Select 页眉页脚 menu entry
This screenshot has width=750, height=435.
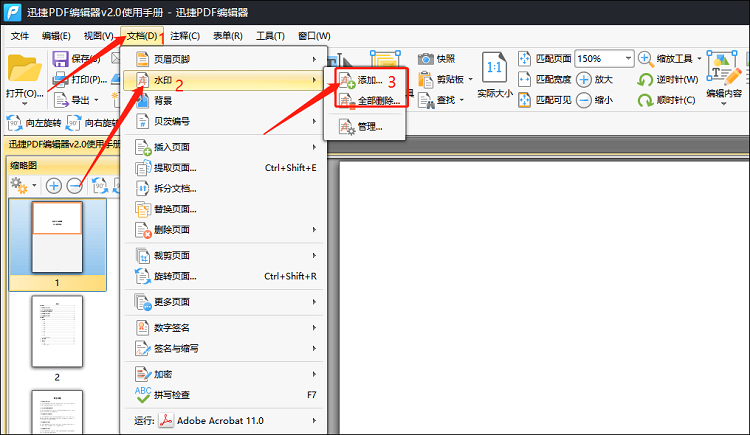pos(225,59)
